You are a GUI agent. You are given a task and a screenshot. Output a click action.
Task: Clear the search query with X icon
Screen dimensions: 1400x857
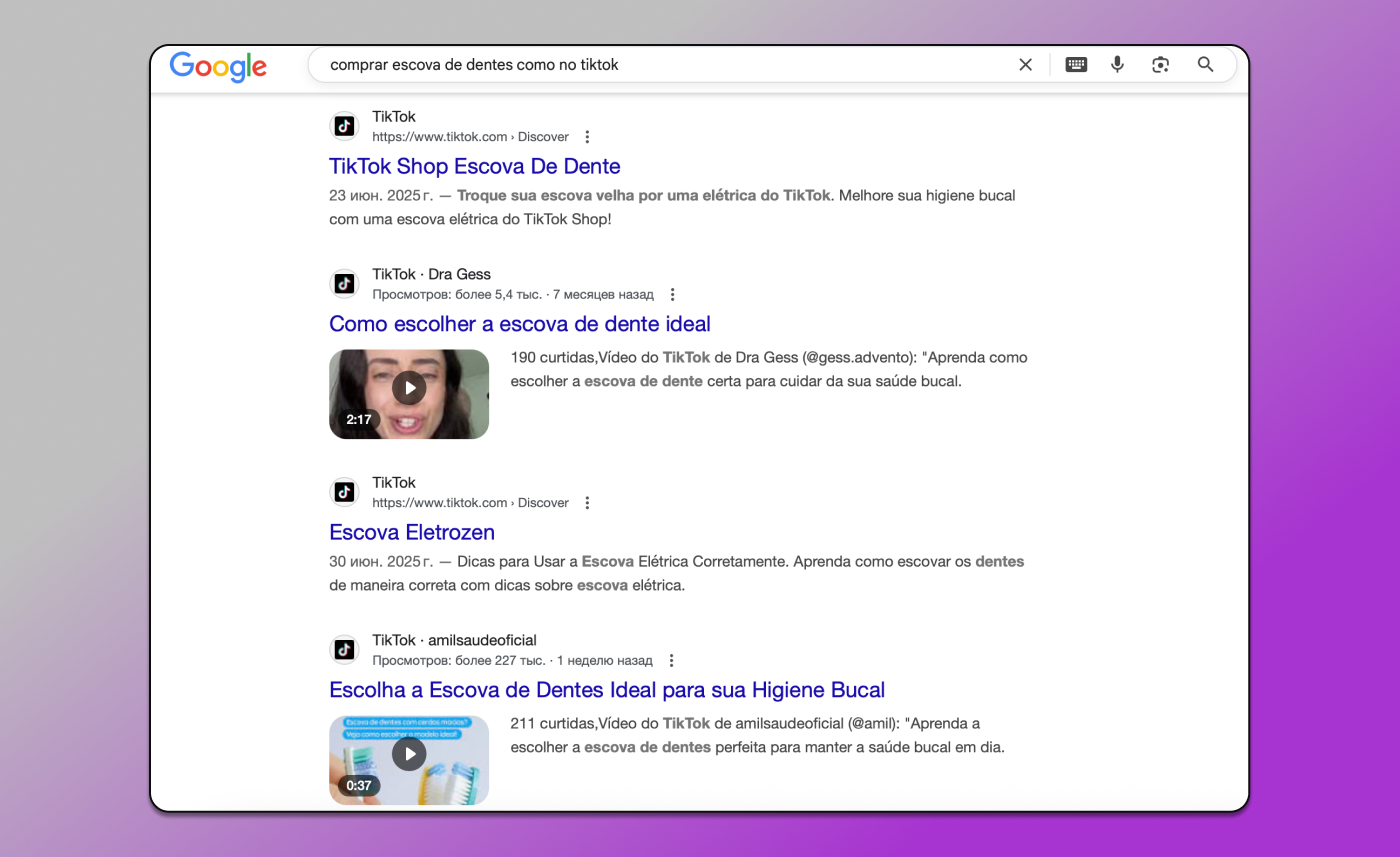1025,65
